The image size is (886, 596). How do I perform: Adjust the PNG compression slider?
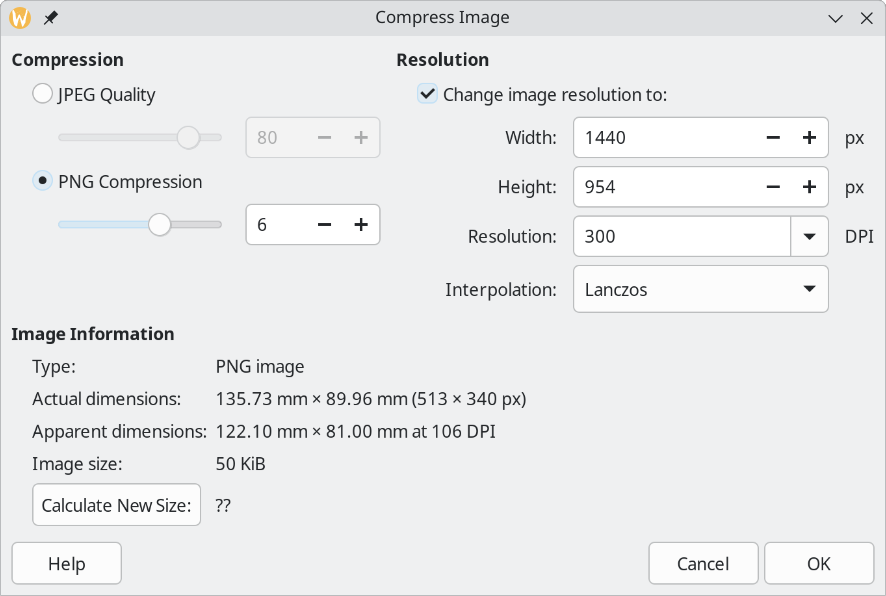[160, 224]
